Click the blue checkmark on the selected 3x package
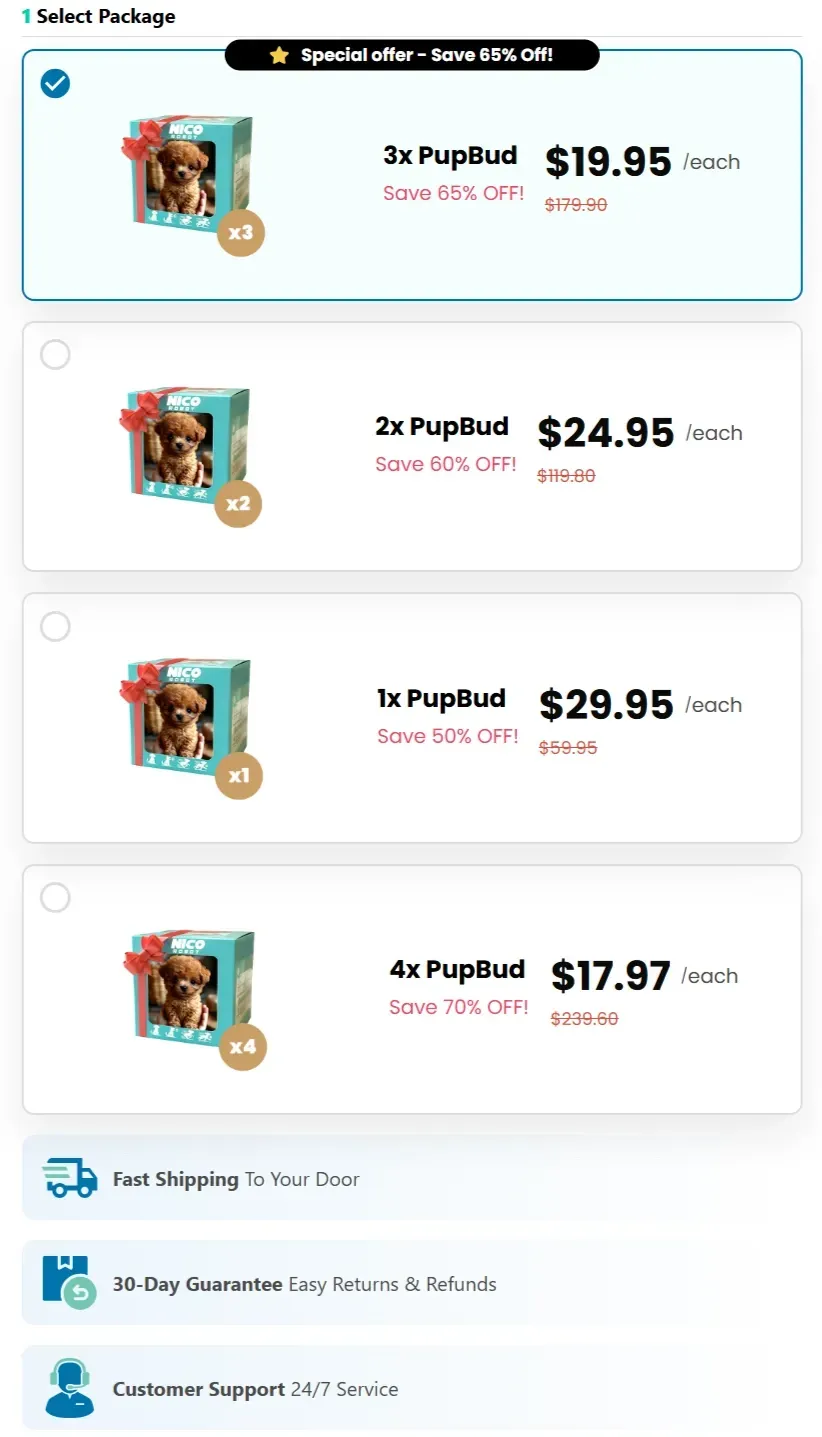Image resolution: width=822 pixels, height=1437 pixels. (x=56, y=84)
